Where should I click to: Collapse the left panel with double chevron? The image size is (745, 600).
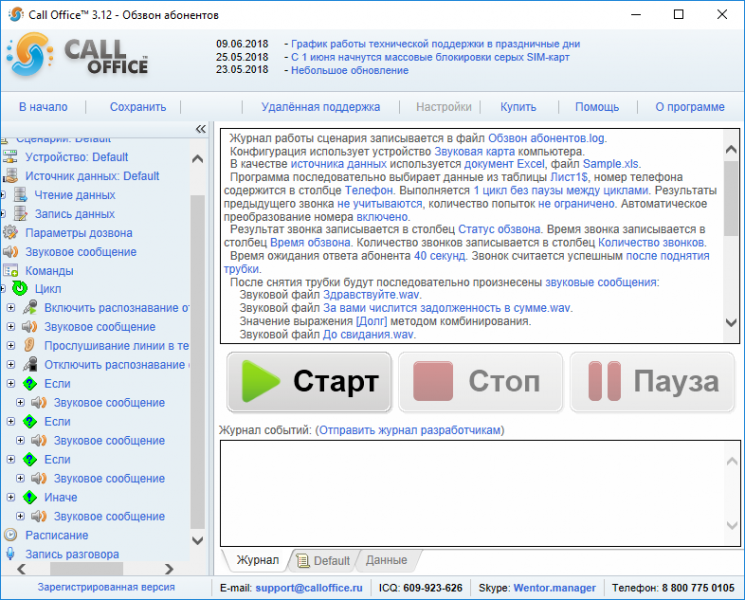pos(201,129)
